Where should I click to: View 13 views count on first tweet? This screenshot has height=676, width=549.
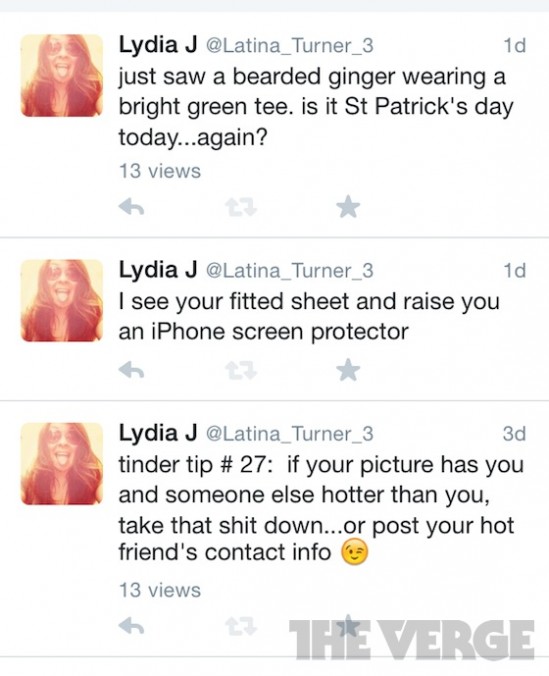[160, 171]
